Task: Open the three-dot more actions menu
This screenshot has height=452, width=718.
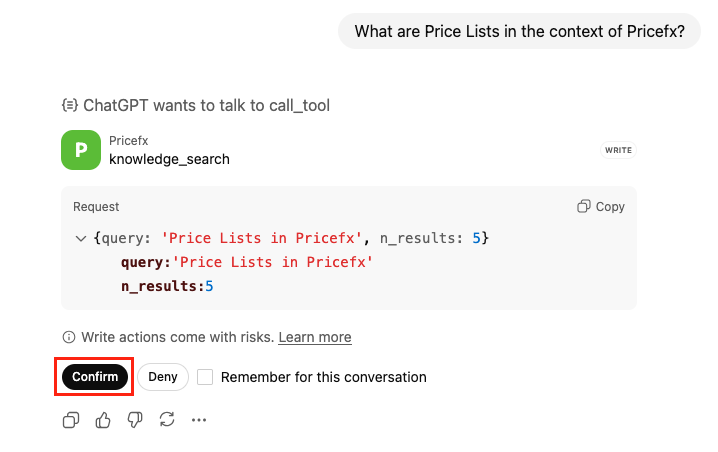Action: (x=199, y=420)
